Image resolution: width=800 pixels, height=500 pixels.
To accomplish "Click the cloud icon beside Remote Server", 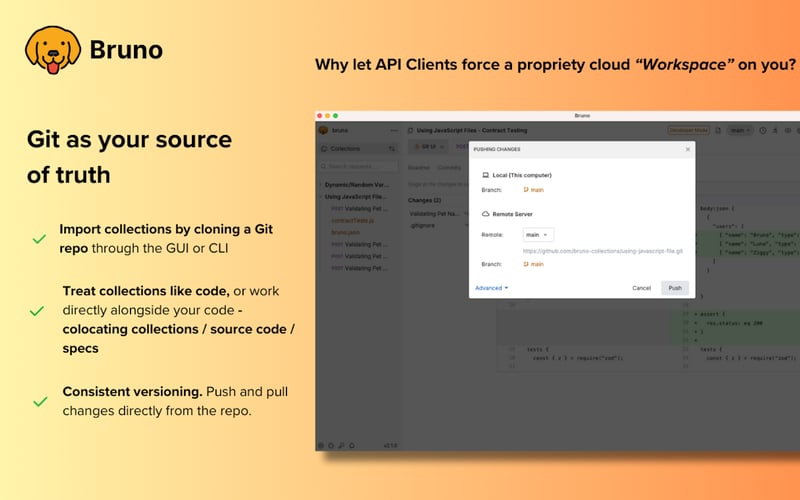I will 485,214.
